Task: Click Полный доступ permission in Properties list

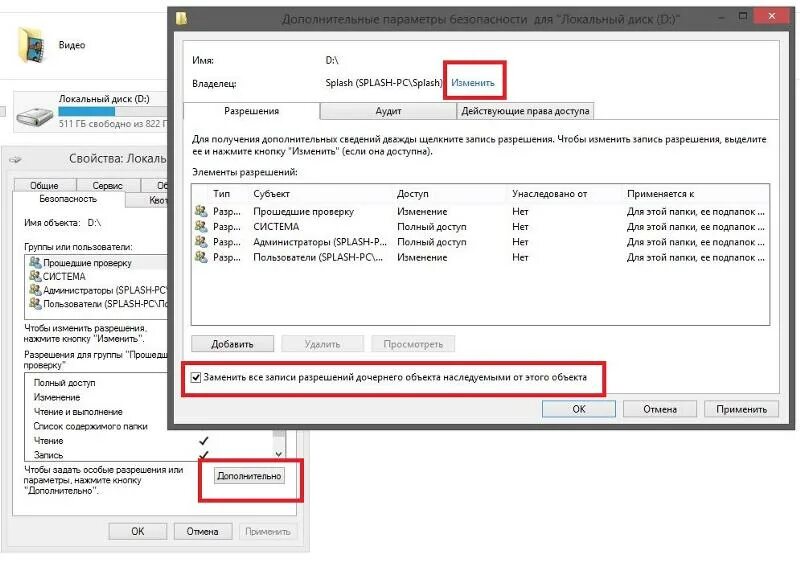Action: 64,383
